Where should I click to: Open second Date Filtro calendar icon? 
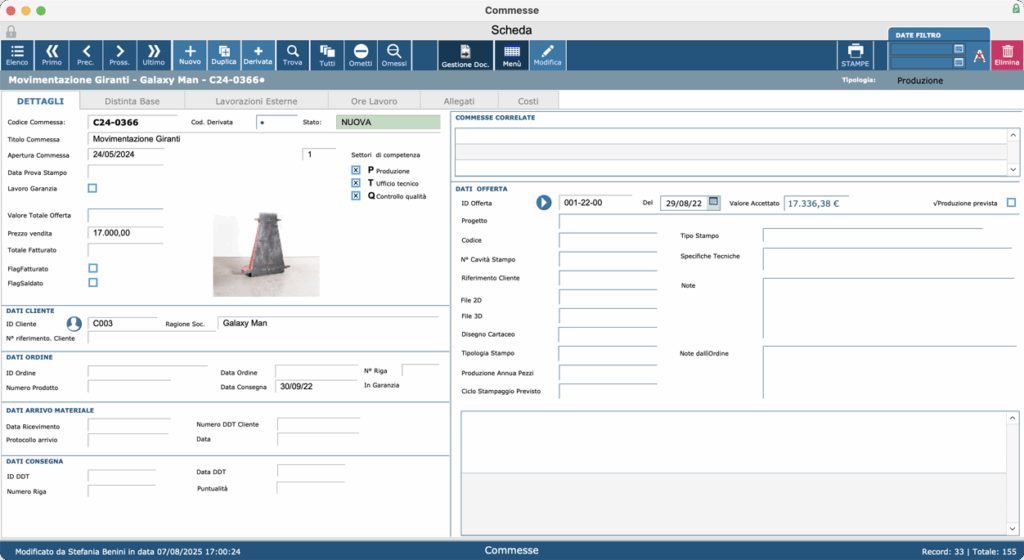tap(959, 62)
